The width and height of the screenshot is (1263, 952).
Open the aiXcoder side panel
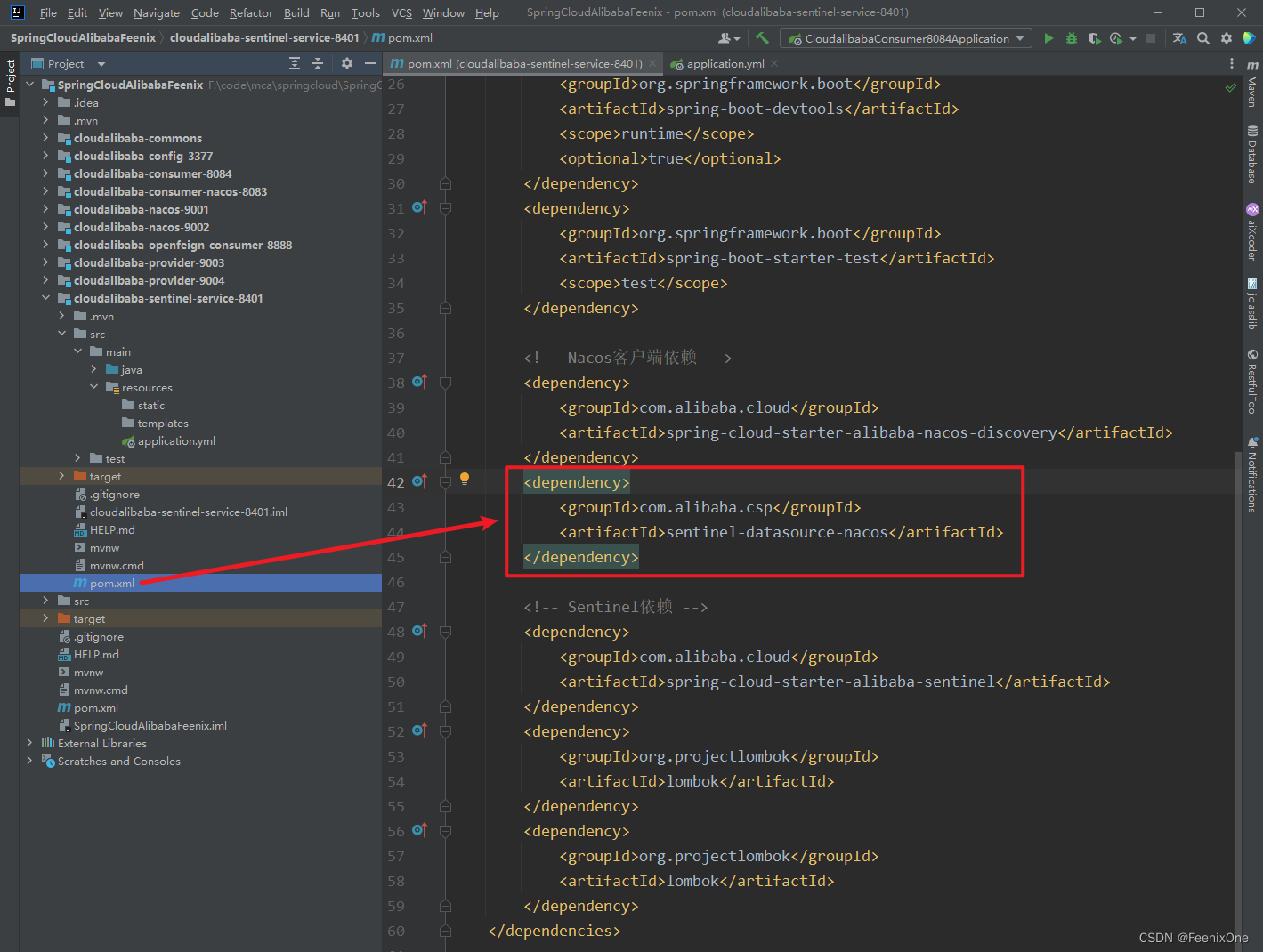pyautogui.click(x=1252, y=232)
